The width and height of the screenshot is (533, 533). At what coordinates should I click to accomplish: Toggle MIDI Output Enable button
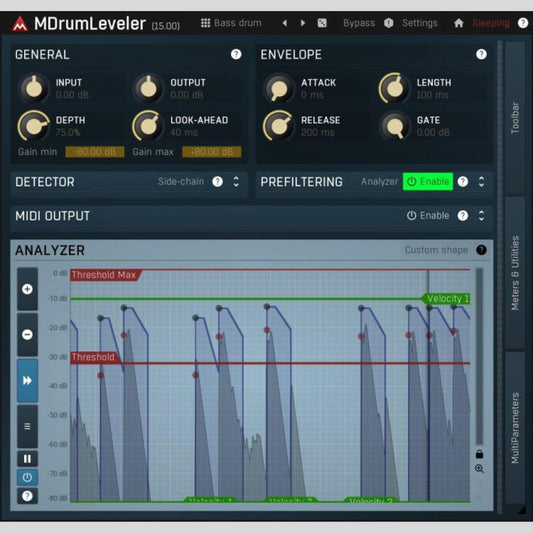pos(428,216)
